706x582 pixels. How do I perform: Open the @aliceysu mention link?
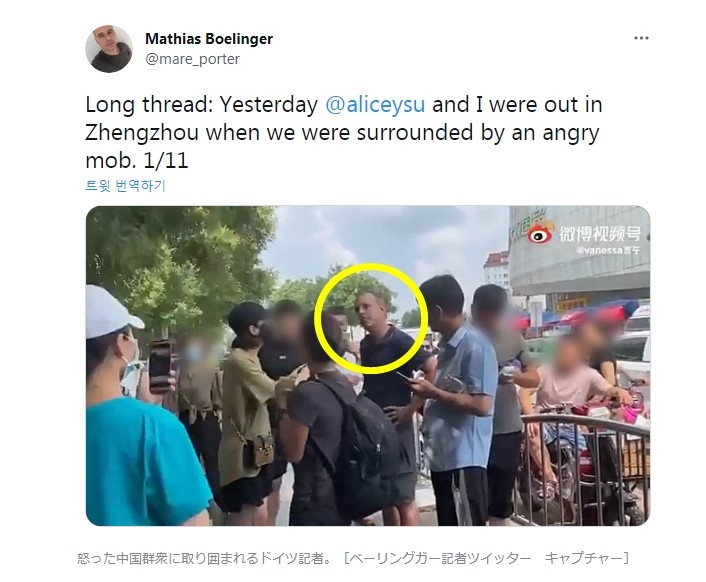375,104
